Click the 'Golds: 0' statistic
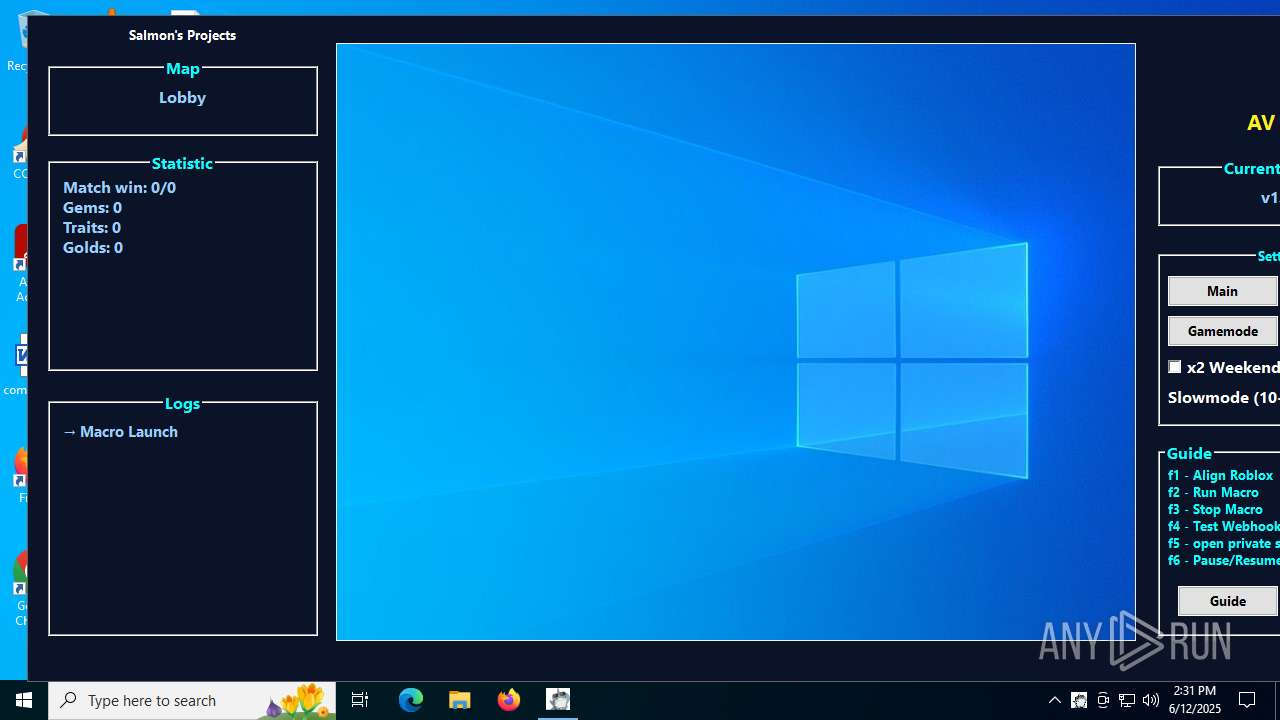Screen dimensions: 1280x720 (93, 247)
